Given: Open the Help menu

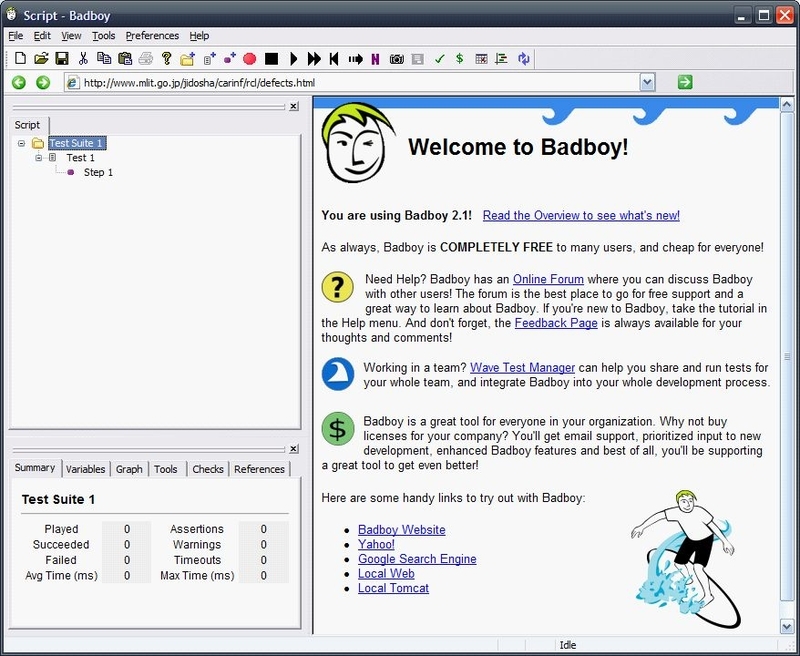Looking at the screenshot, I should pyautogui.click(x=199, y=36).
